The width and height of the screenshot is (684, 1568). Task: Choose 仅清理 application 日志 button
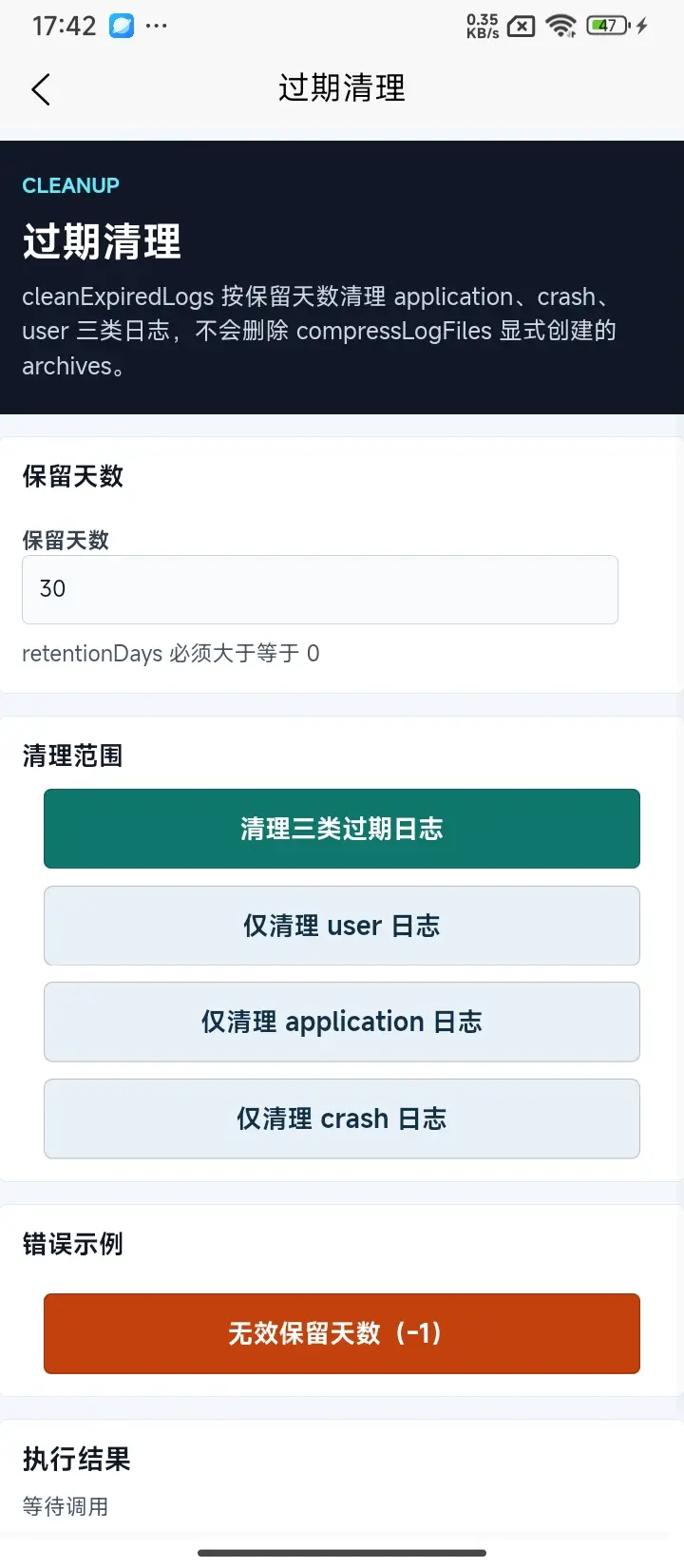point(342,1022)
